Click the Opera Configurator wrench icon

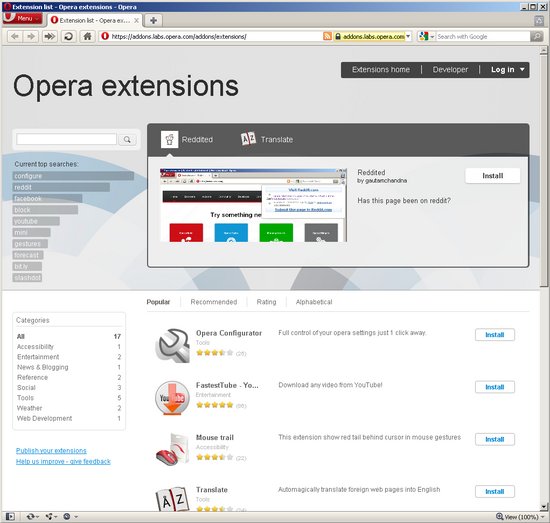(x=172, y=346)
